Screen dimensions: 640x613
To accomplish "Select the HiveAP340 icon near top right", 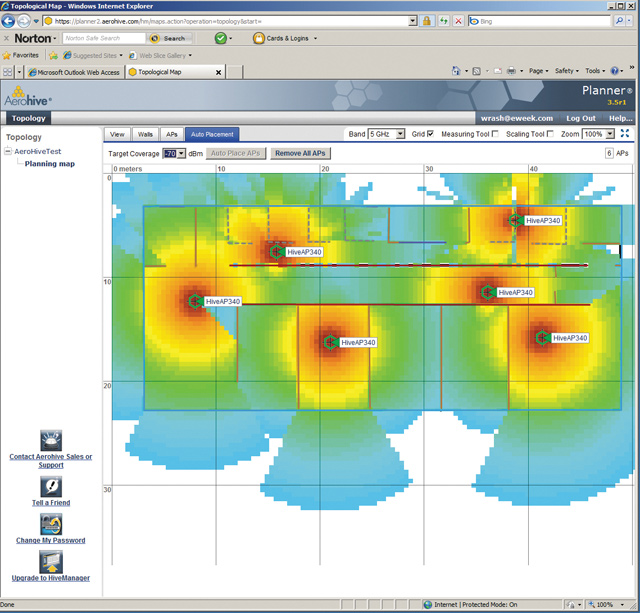I will pos(515,220).
